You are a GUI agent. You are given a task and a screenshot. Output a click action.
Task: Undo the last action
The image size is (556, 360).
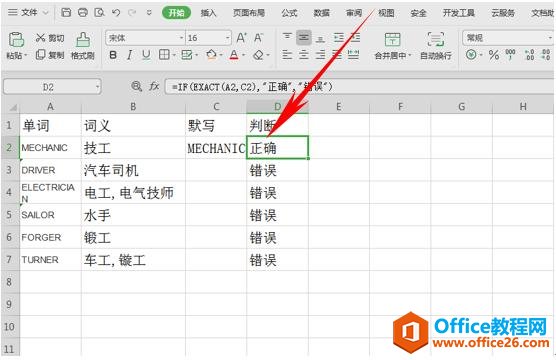[116, 13]
